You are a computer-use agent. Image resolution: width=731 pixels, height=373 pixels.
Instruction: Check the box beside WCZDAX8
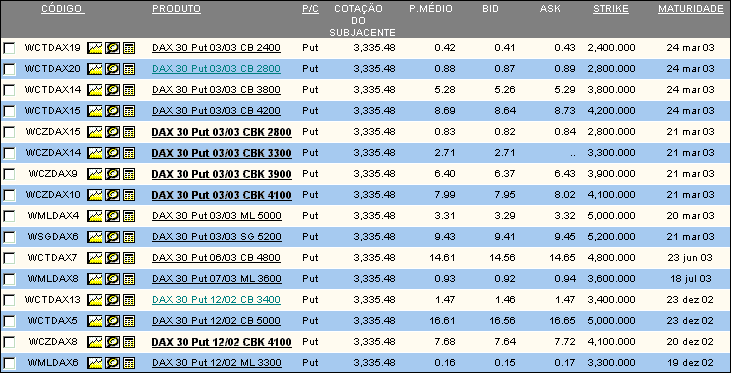pyautogui.click(x=9, y=342)
